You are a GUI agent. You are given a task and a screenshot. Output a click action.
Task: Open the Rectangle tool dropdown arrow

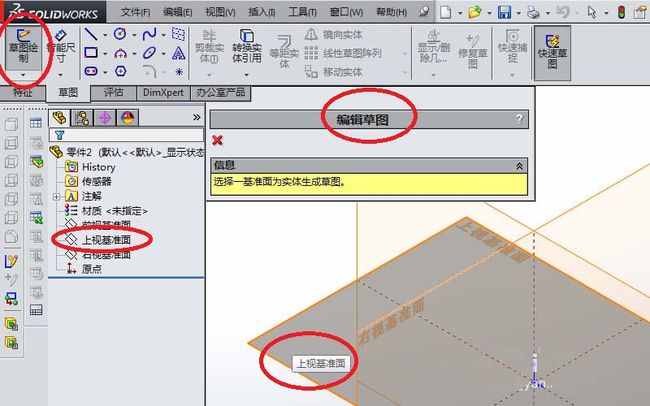coord(105,53)
